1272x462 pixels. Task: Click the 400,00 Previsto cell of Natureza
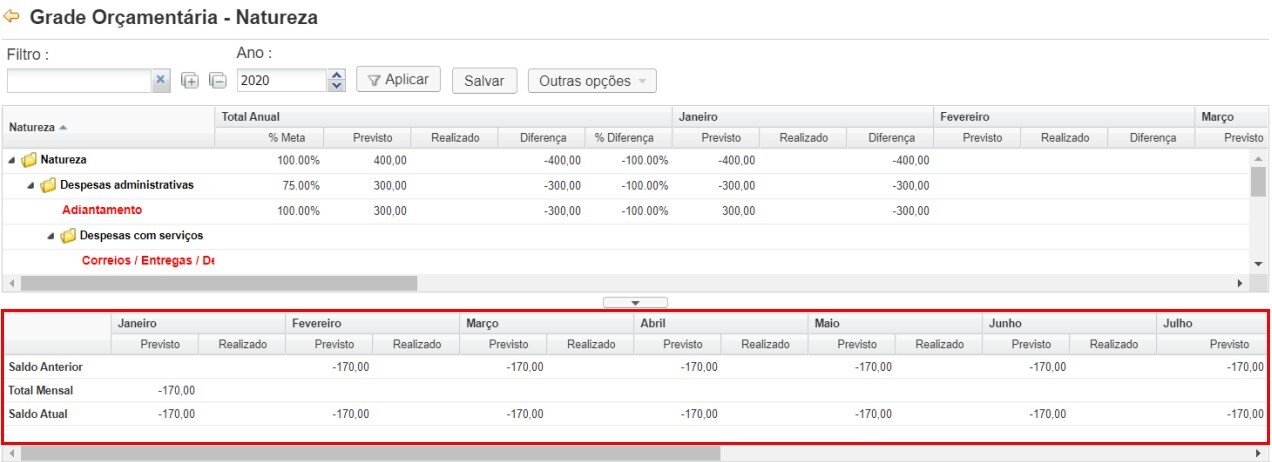point(389,160)
